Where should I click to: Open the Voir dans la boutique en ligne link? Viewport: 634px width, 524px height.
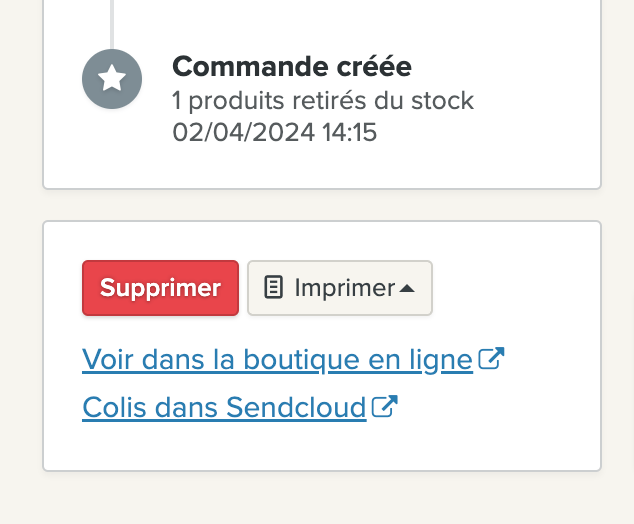click(x=277, y=359)
